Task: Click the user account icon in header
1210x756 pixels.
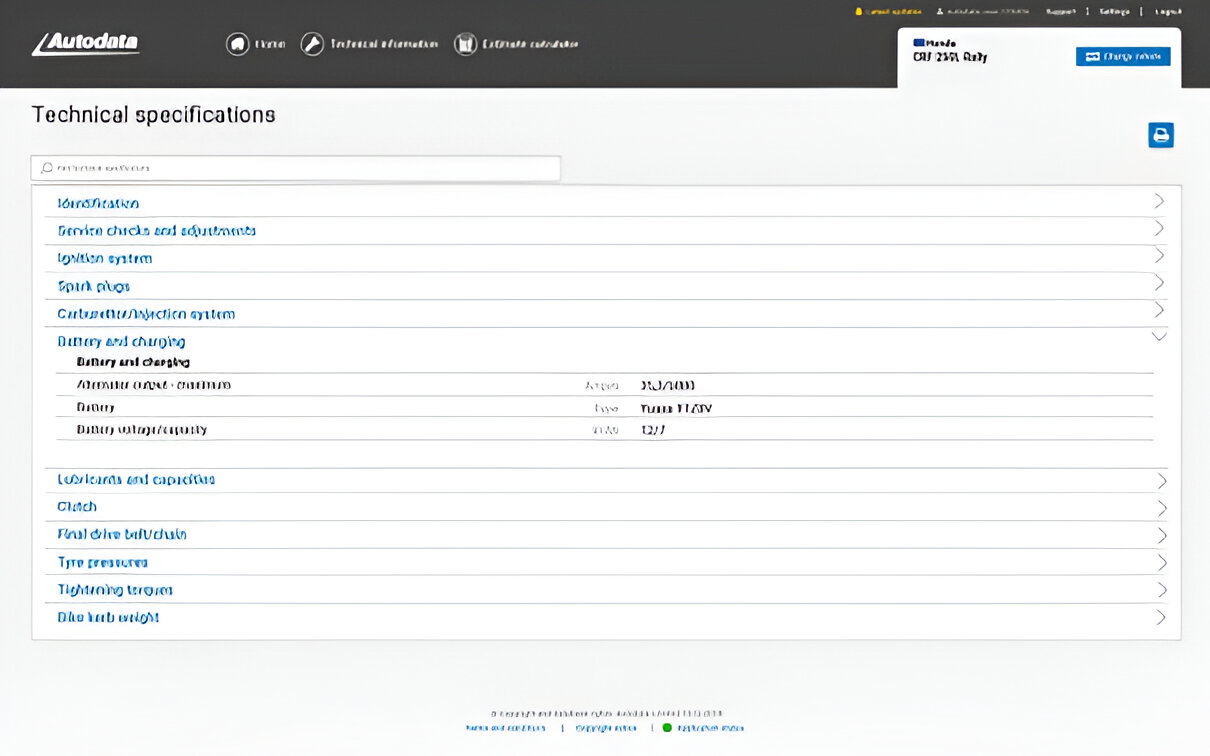Action: pyautogui.click(x=940, y=12)
